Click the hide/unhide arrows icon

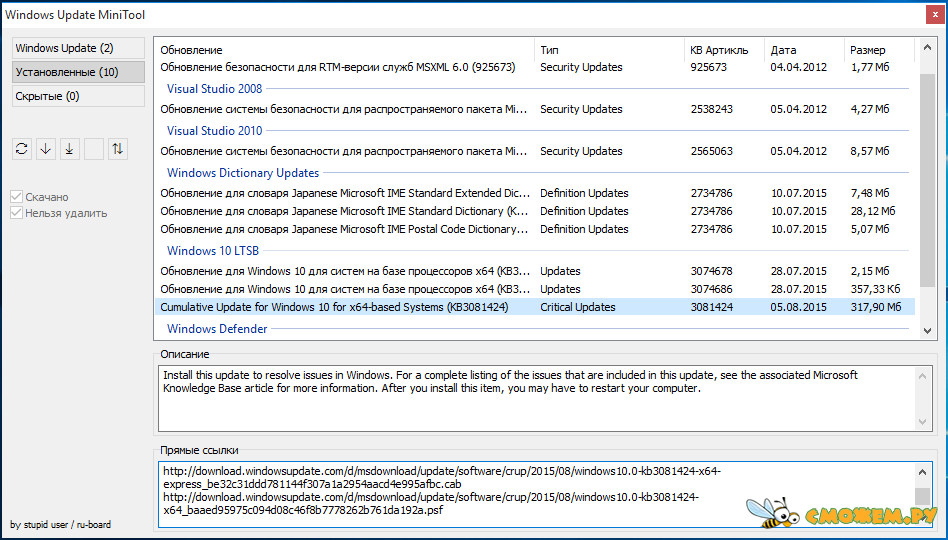click(x=118, y=149)
